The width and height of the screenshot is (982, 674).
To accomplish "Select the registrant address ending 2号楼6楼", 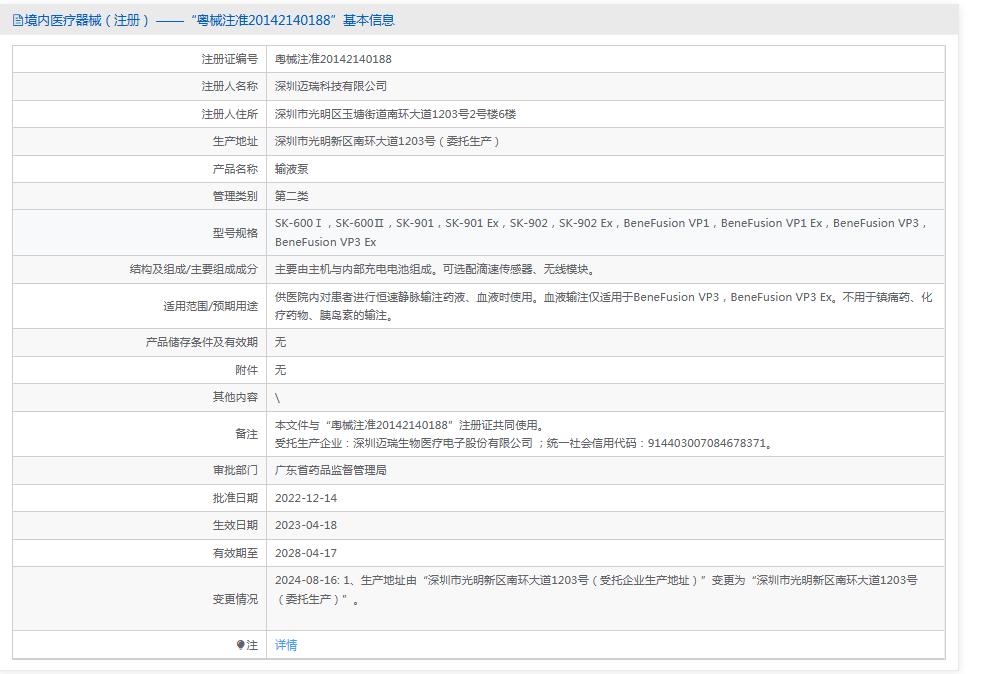I will pyautogui.click(x=395, y=114).
